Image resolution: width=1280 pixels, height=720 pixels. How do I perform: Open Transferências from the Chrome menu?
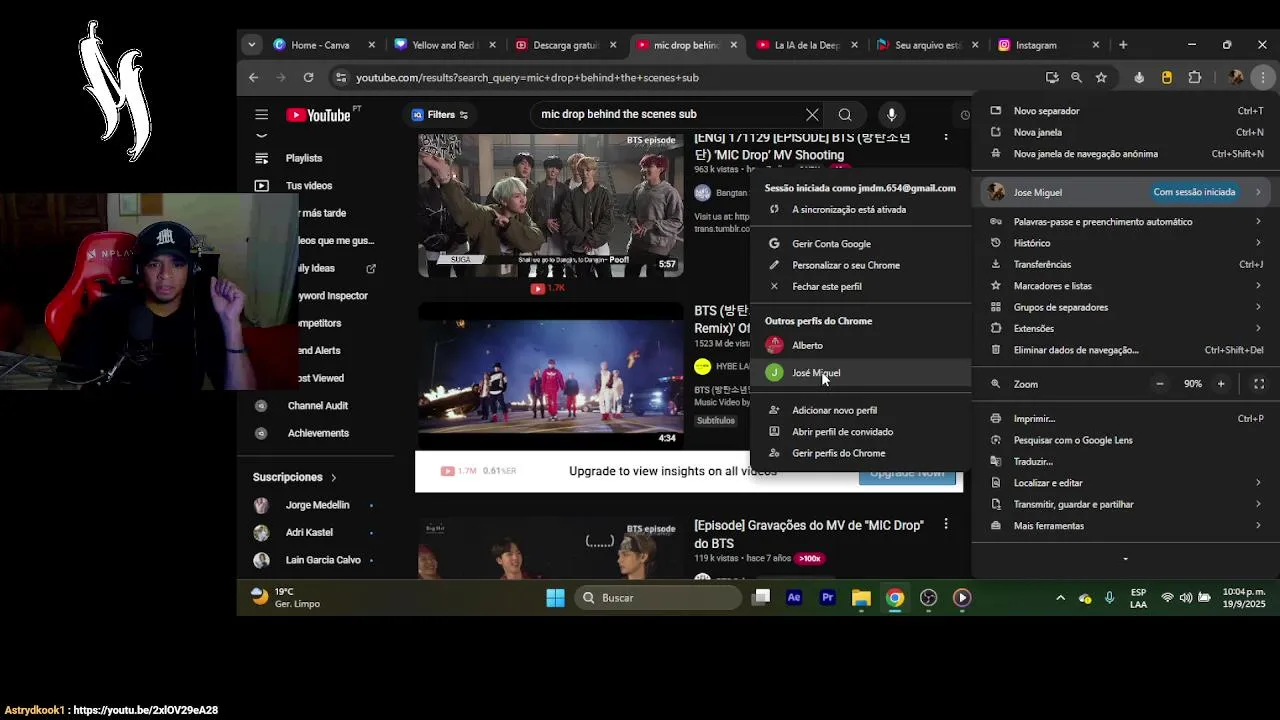pos(1125,264)
